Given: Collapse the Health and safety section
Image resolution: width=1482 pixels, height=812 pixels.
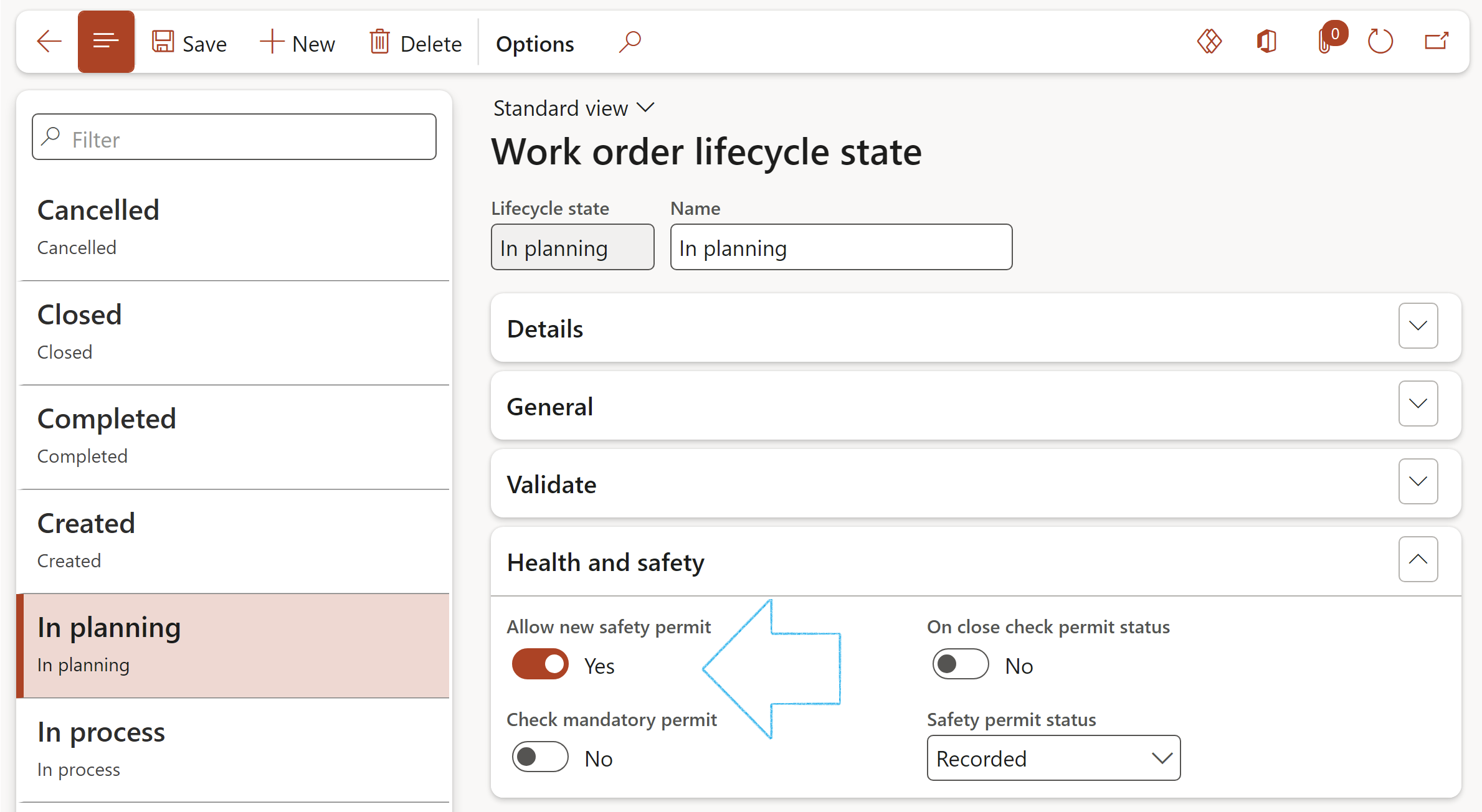Looking at the screenshot, I should (1418, 559).
